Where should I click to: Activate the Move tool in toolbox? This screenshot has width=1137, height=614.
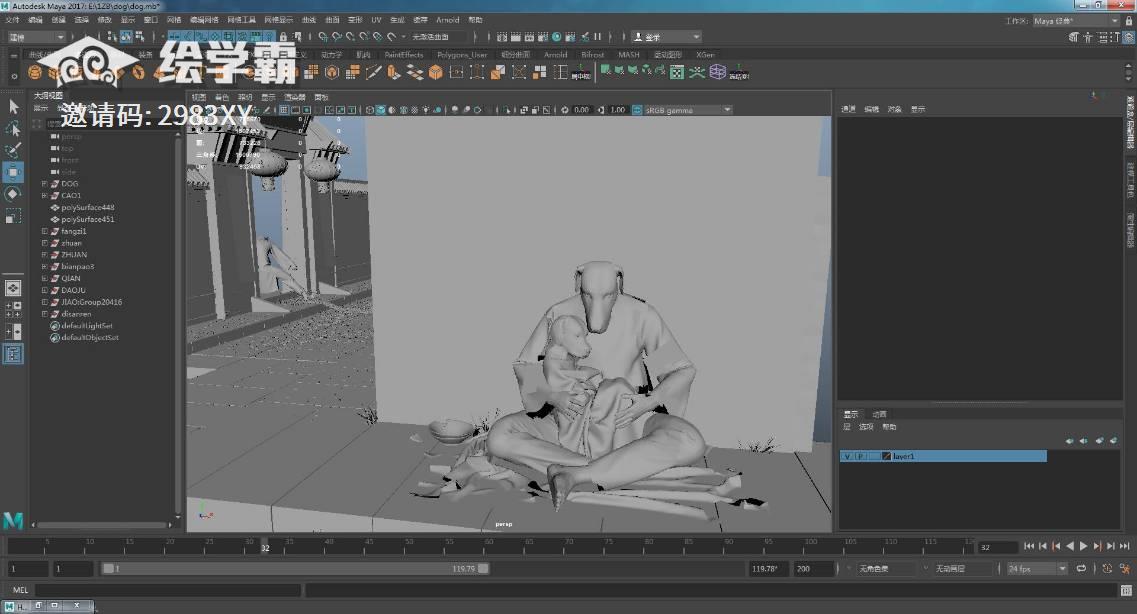coord(13,172)
